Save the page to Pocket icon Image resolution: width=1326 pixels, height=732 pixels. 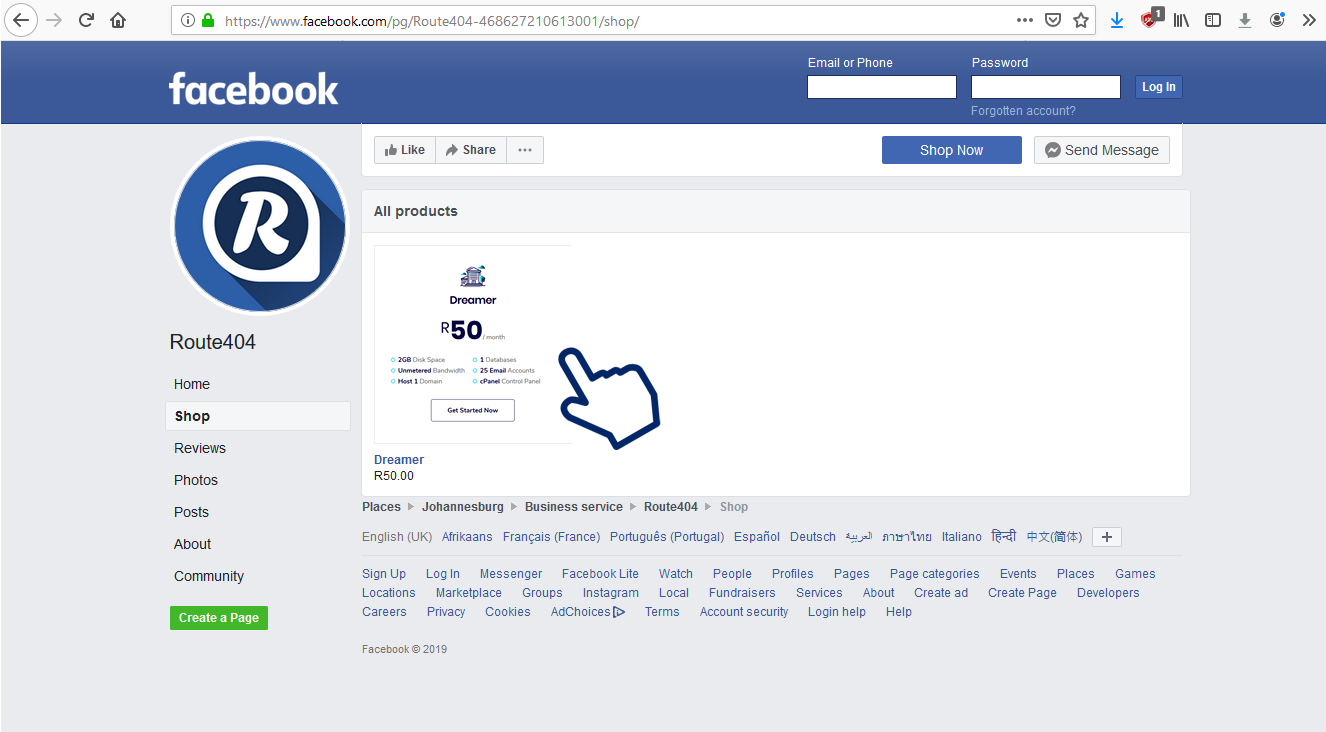tap(1053, 20)
